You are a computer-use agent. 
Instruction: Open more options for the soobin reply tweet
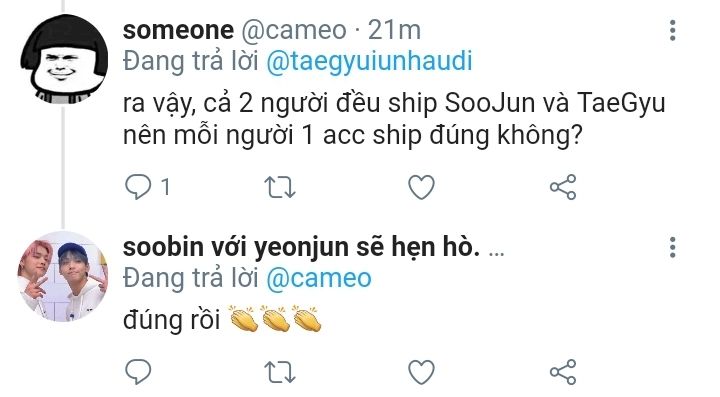pyautogui.click(x=673, y=247)
